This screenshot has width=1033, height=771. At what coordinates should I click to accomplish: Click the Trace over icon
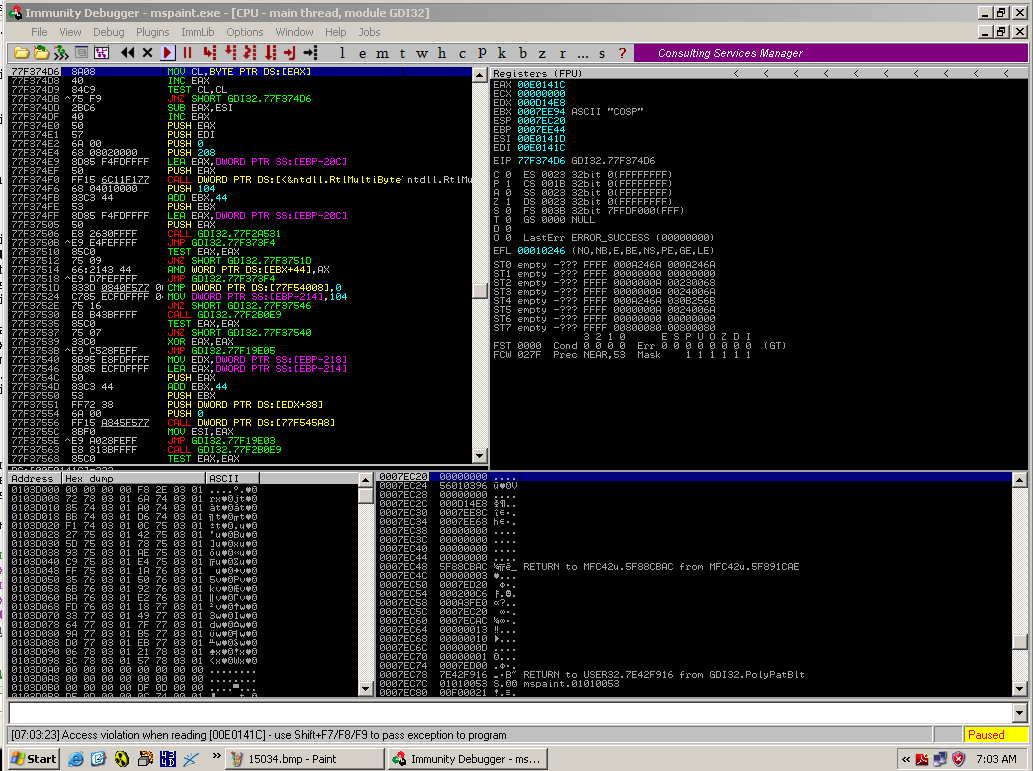click(x=271, y=53)
